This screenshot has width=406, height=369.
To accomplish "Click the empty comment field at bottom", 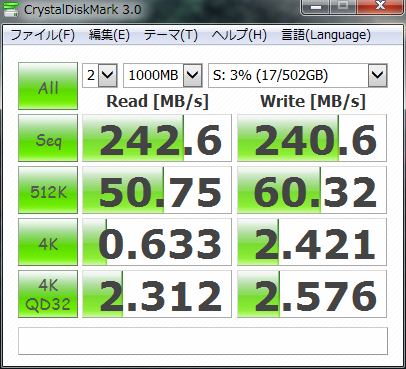I will pos(203,341).
